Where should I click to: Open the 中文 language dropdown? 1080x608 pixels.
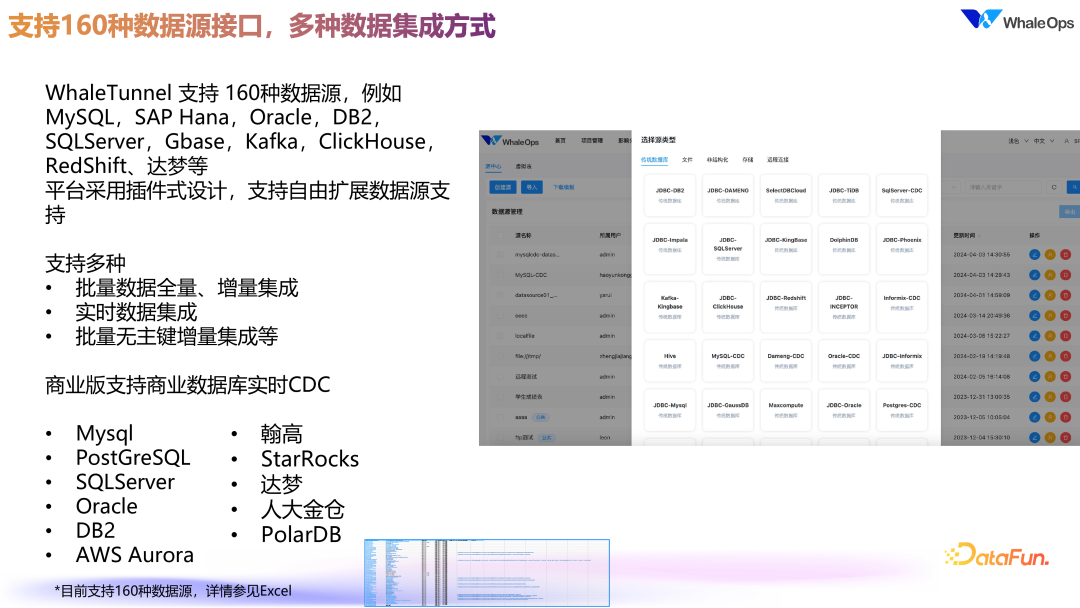[x=1043, y=141]
